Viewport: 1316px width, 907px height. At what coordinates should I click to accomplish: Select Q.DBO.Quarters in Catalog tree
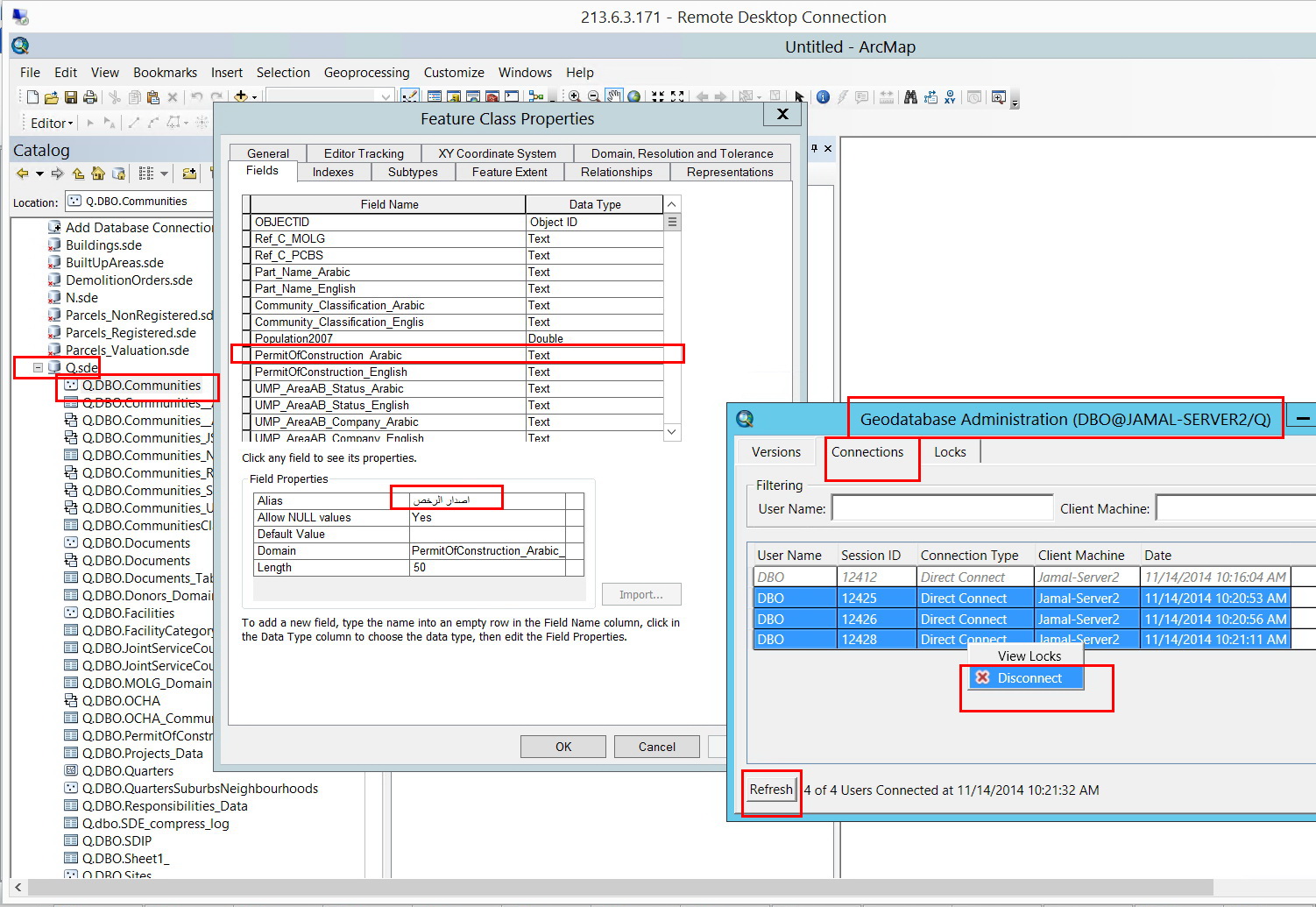(128, 771)
